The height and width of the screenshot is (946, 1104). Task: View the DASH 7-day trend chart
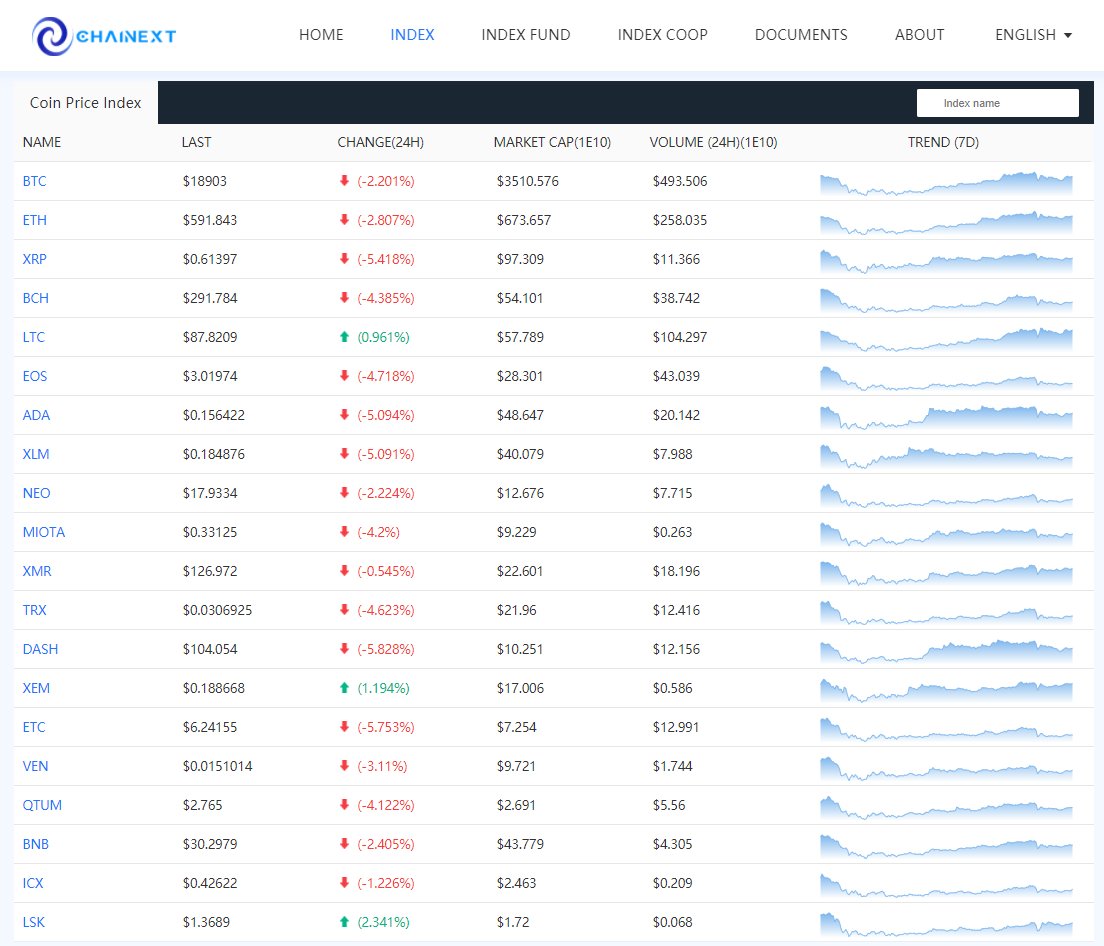click(946, 651)
